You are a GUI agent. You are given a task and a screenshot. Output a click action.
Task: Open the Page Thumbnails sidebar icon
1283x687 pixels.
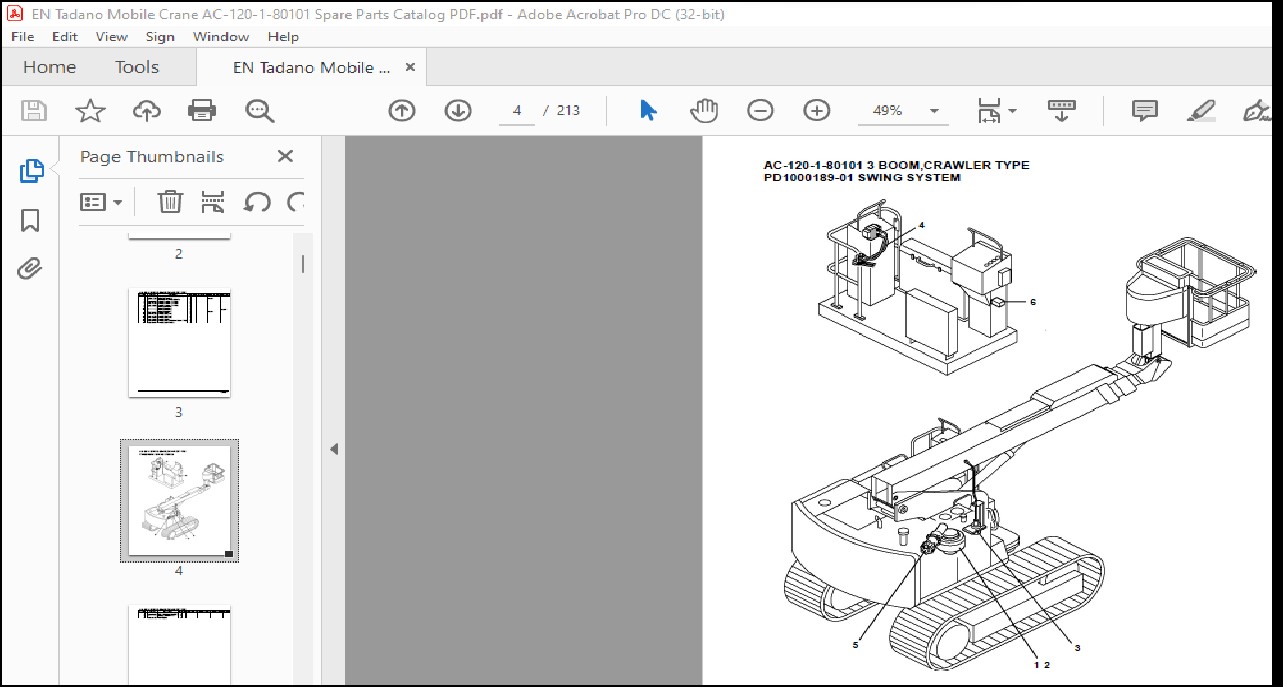(32, 171)
